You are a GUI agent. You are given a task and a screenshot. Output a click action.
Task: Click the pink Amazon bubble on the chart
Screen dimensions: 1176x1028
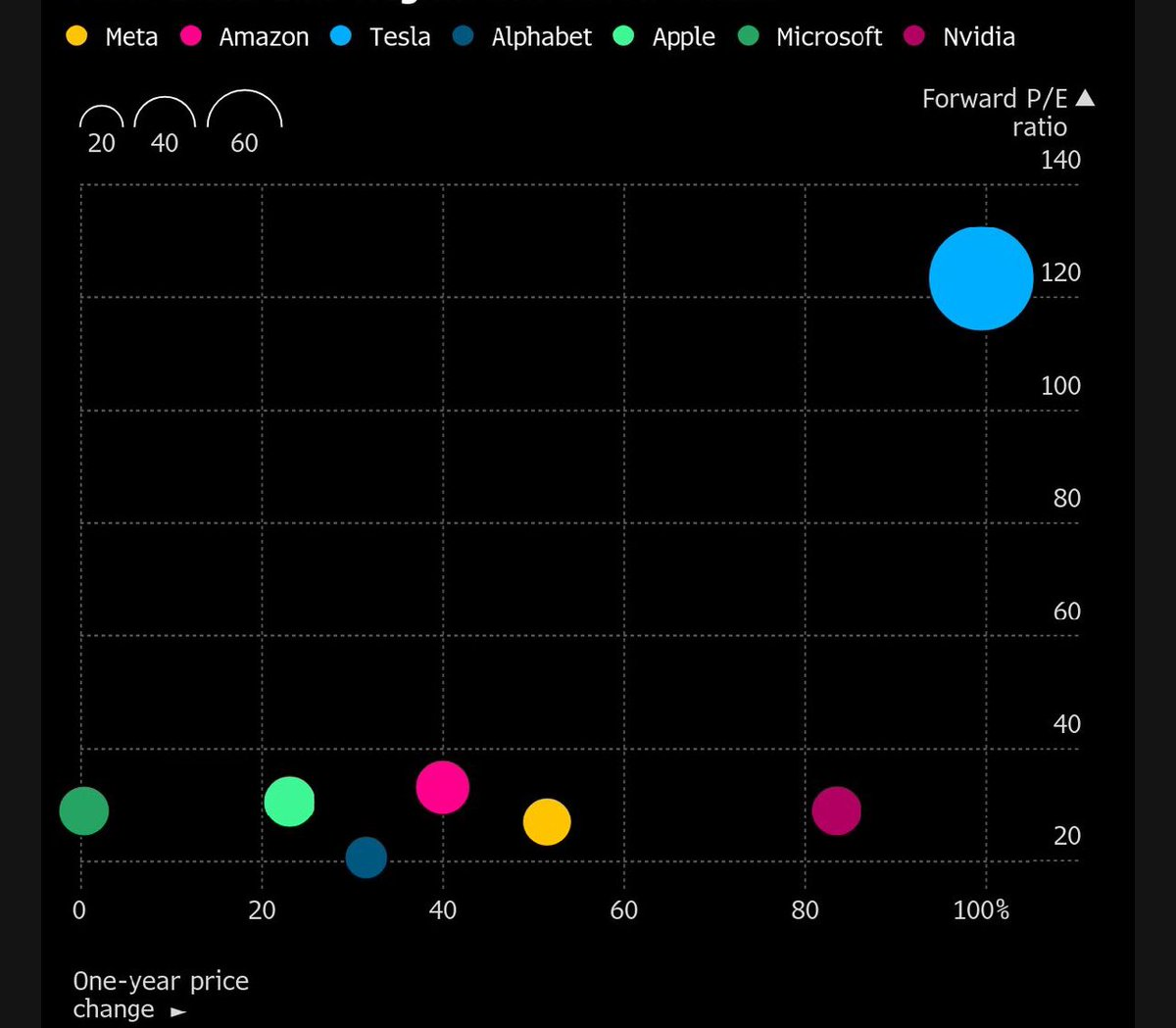point(443,787)
